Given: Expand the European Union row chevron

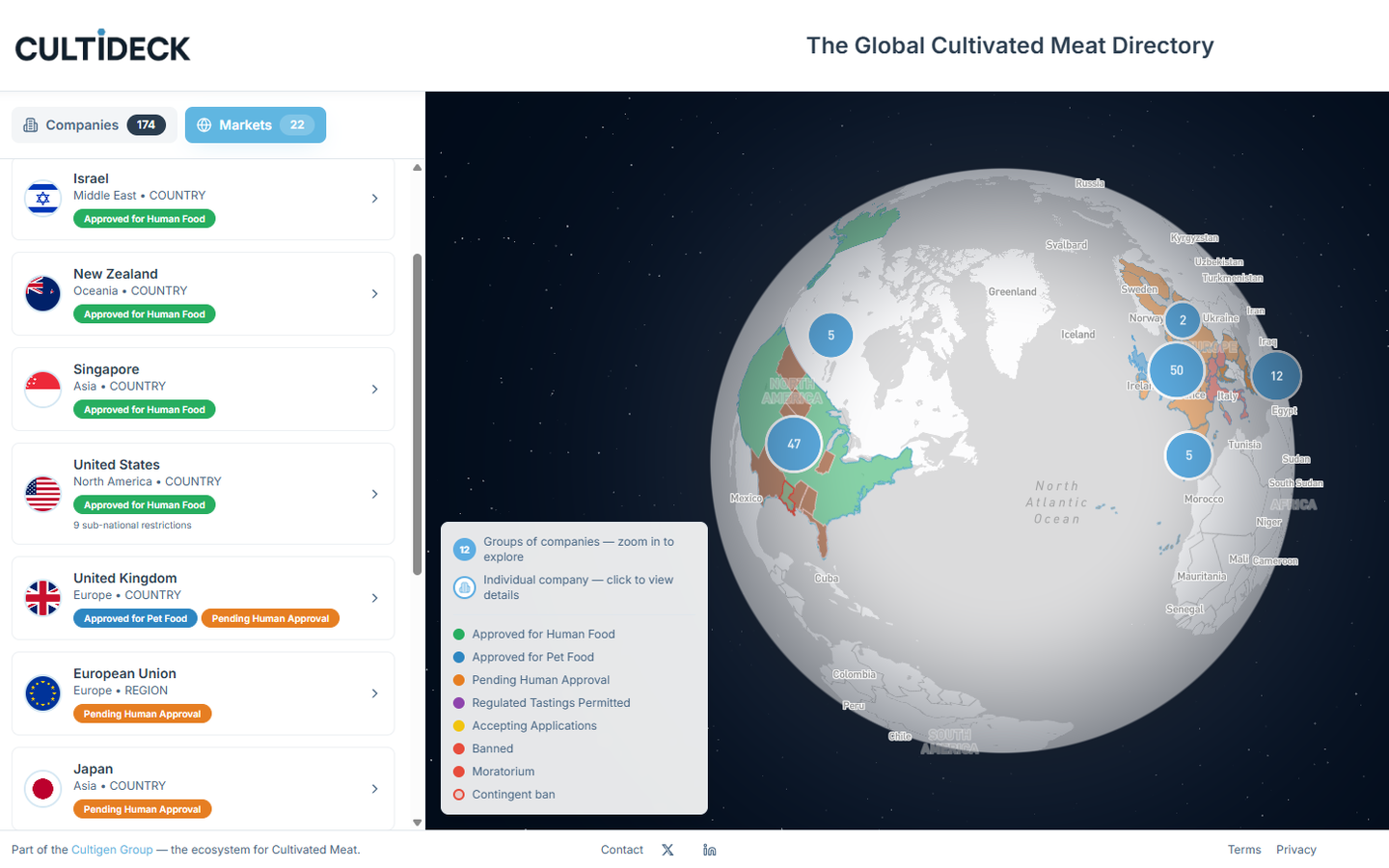Looking at the screenshot, I should click(x=375, y=693).
